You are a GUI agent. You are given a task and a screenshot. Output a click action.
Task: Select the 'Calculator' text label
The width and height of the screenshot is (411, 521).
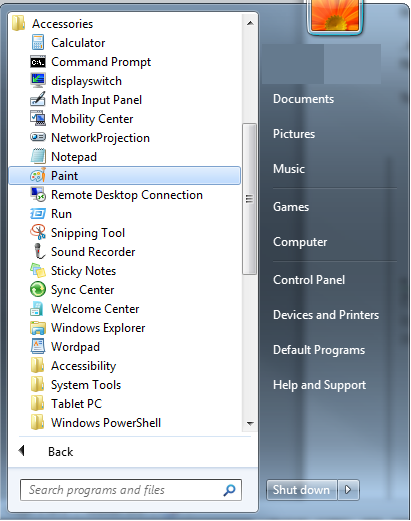pyautogui.click(x=78, y=43)
